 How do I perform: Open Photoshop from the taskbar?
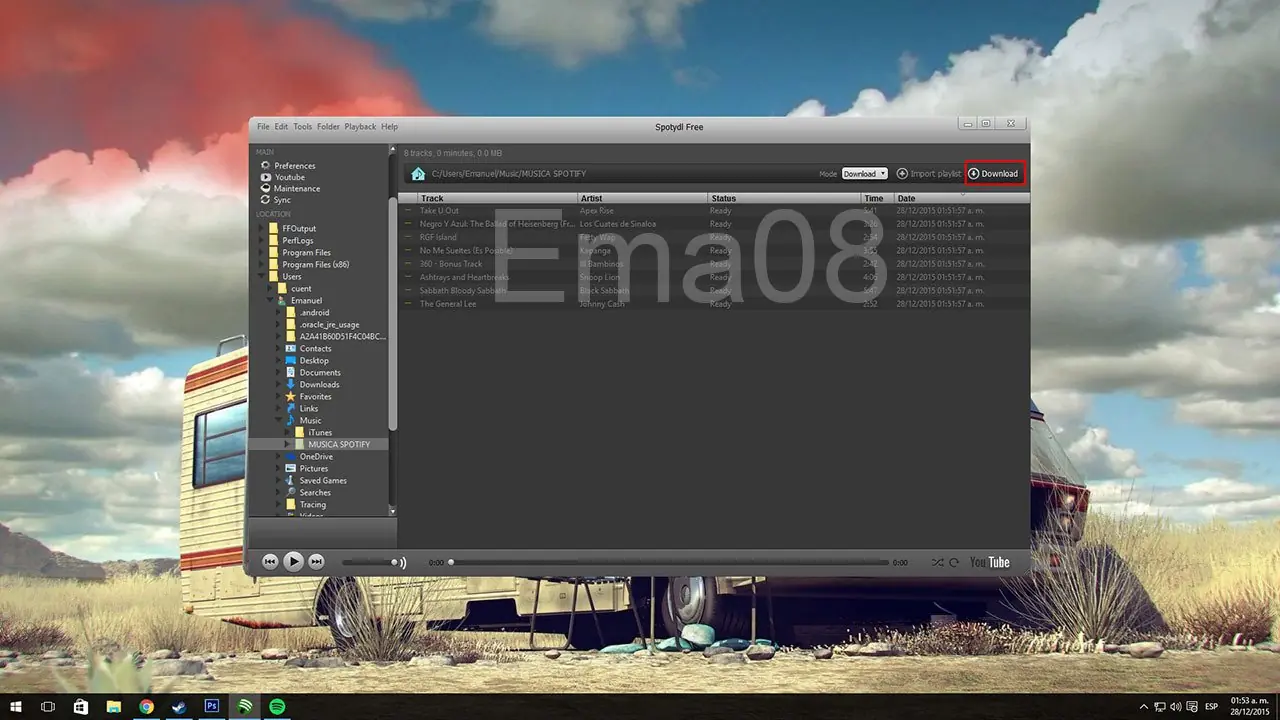click(212, 707)
